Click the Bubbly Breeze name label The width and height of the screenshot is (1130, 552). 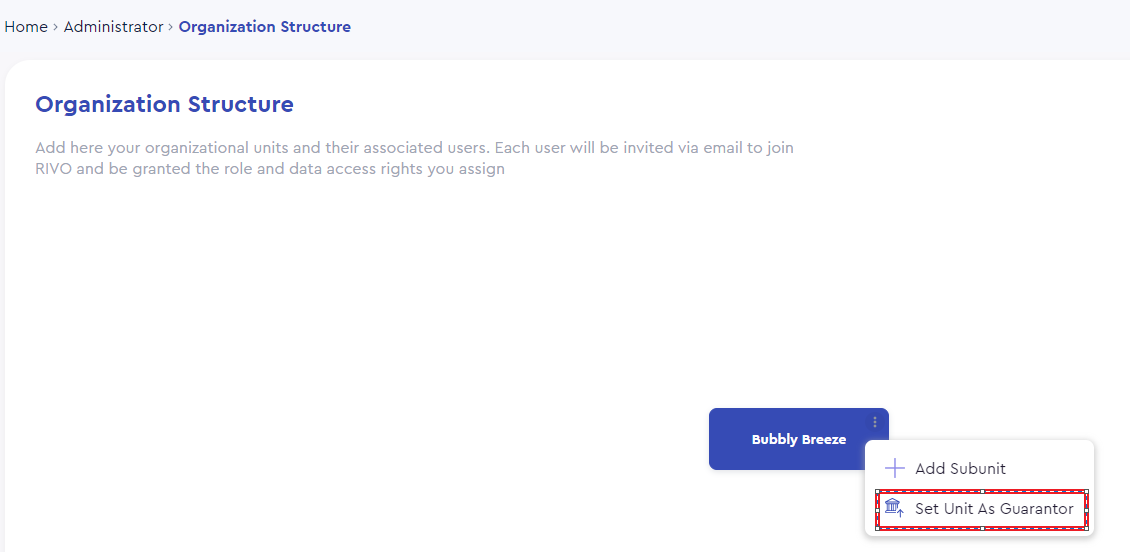click(x=798, y=440)
